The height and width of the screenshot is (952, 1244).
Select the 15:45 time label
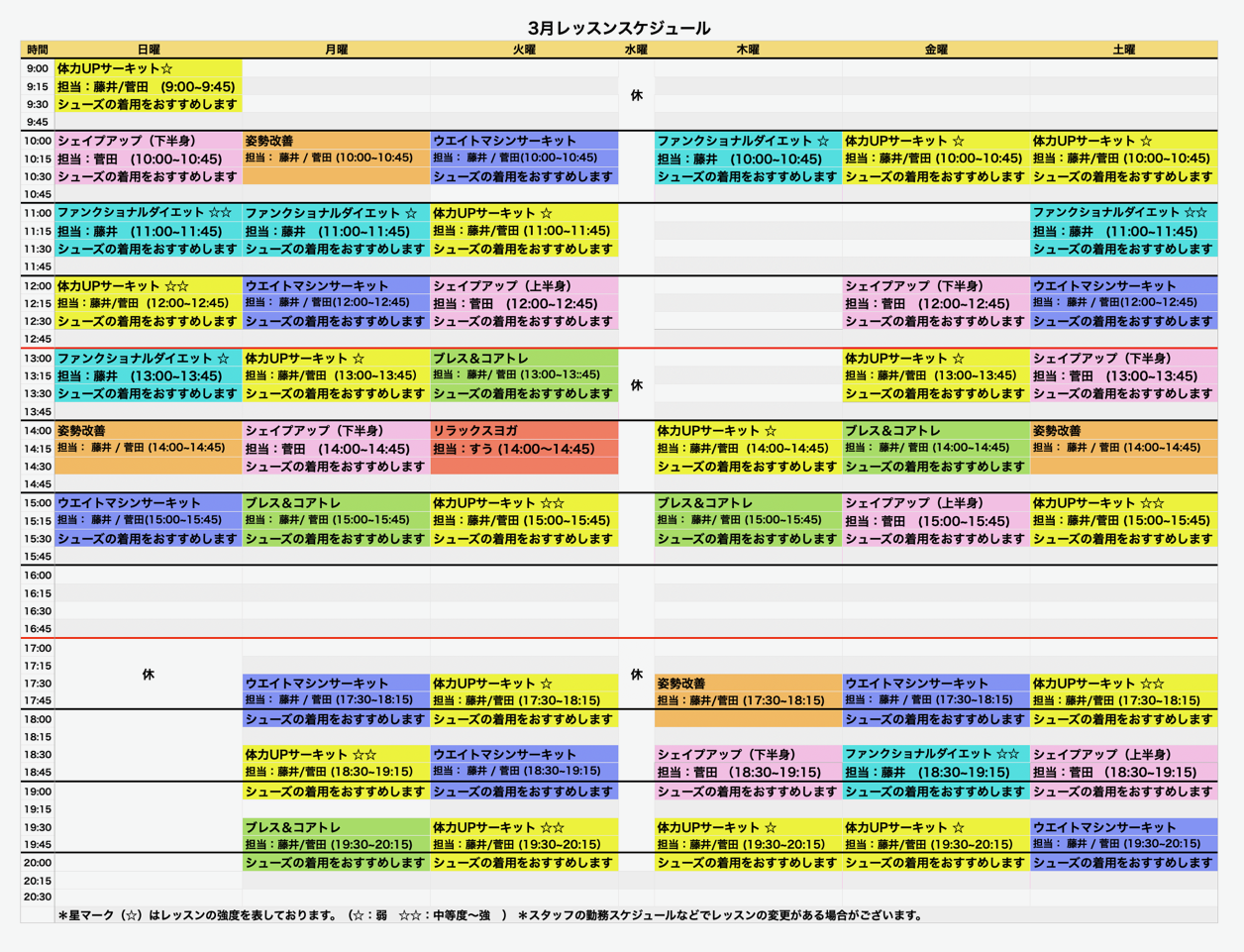point(38,557)
